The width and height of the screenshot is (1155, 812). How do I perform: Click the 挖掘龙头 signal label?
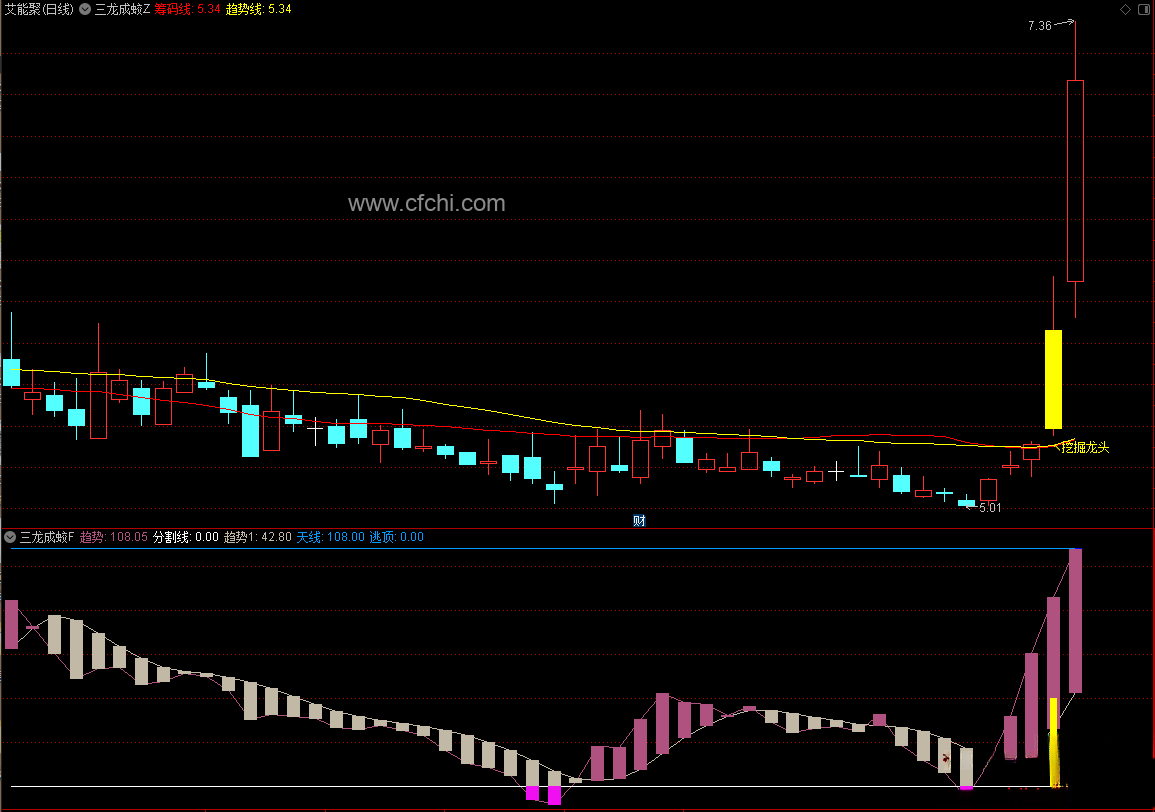pos(1085,447)
